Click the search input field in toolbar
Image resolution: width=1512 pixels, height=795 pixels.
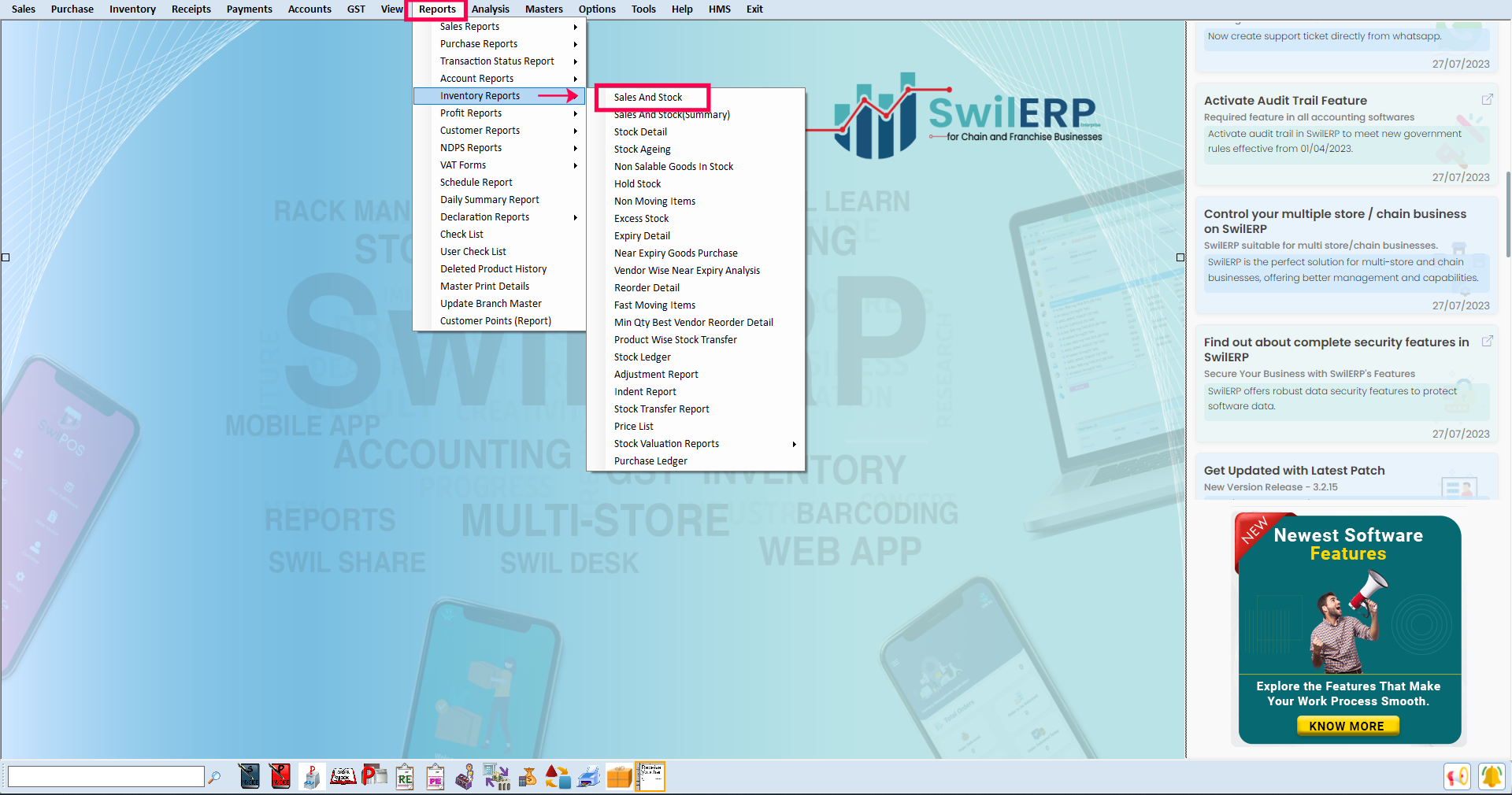click(106, 777)
